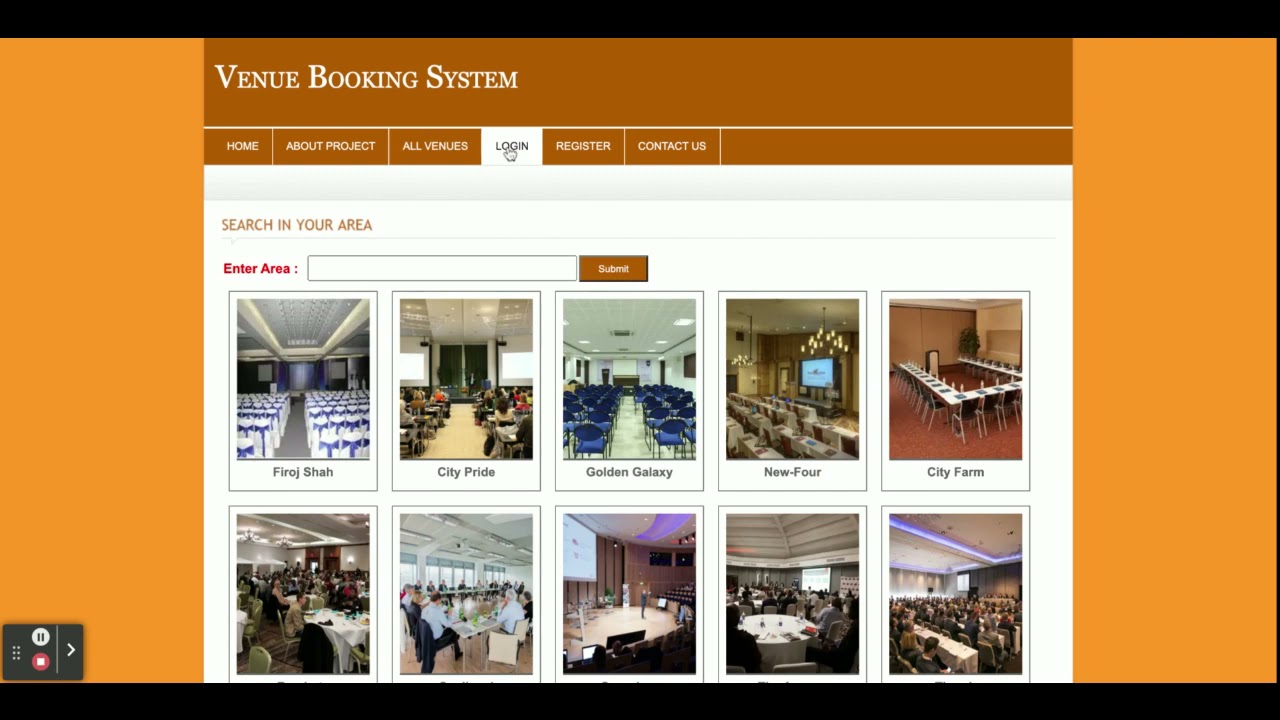1280x720 pixels.
Task: Click the SEARCH IN YOUR AREA heading
Action: [x=297, y=225]
